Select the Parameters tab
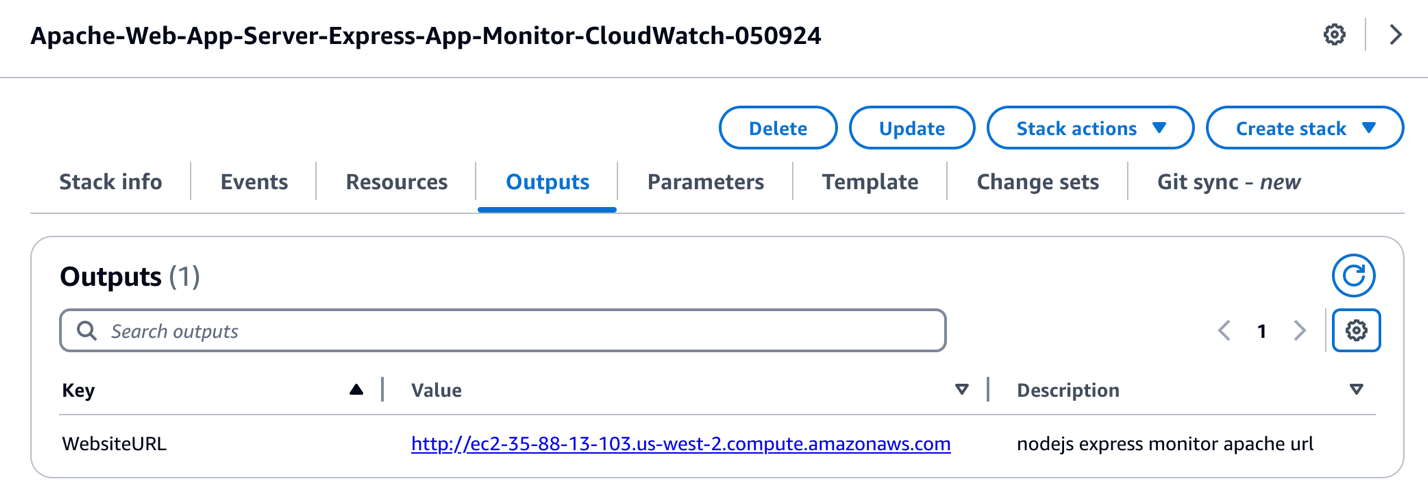The image size is (1428, 499). coord(705,182)
